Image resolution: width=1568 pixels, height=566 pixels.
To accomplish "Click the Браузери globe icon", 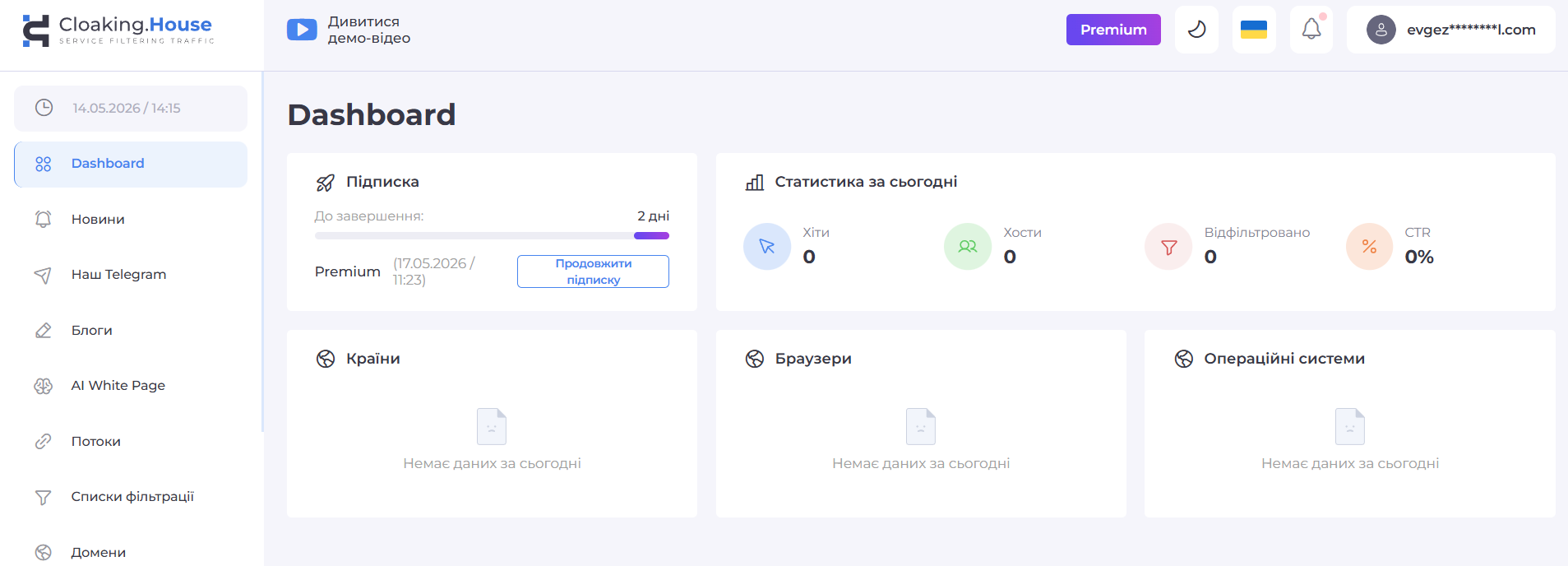I will [755, 359].
